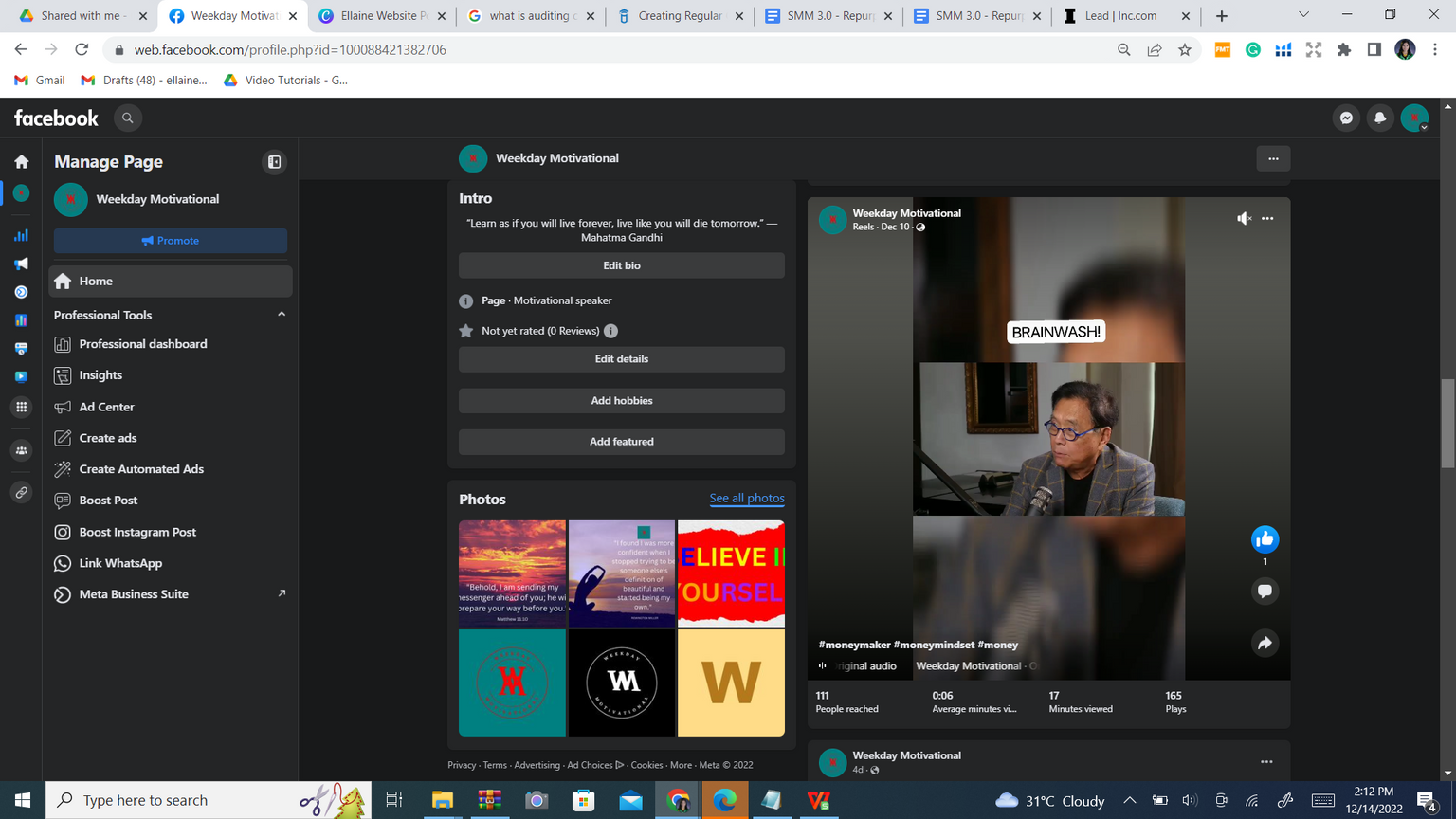Open the sunset quote photo thumbnail
The height and width of the screenshot is (819, 1456).
(x=512, y=573)
